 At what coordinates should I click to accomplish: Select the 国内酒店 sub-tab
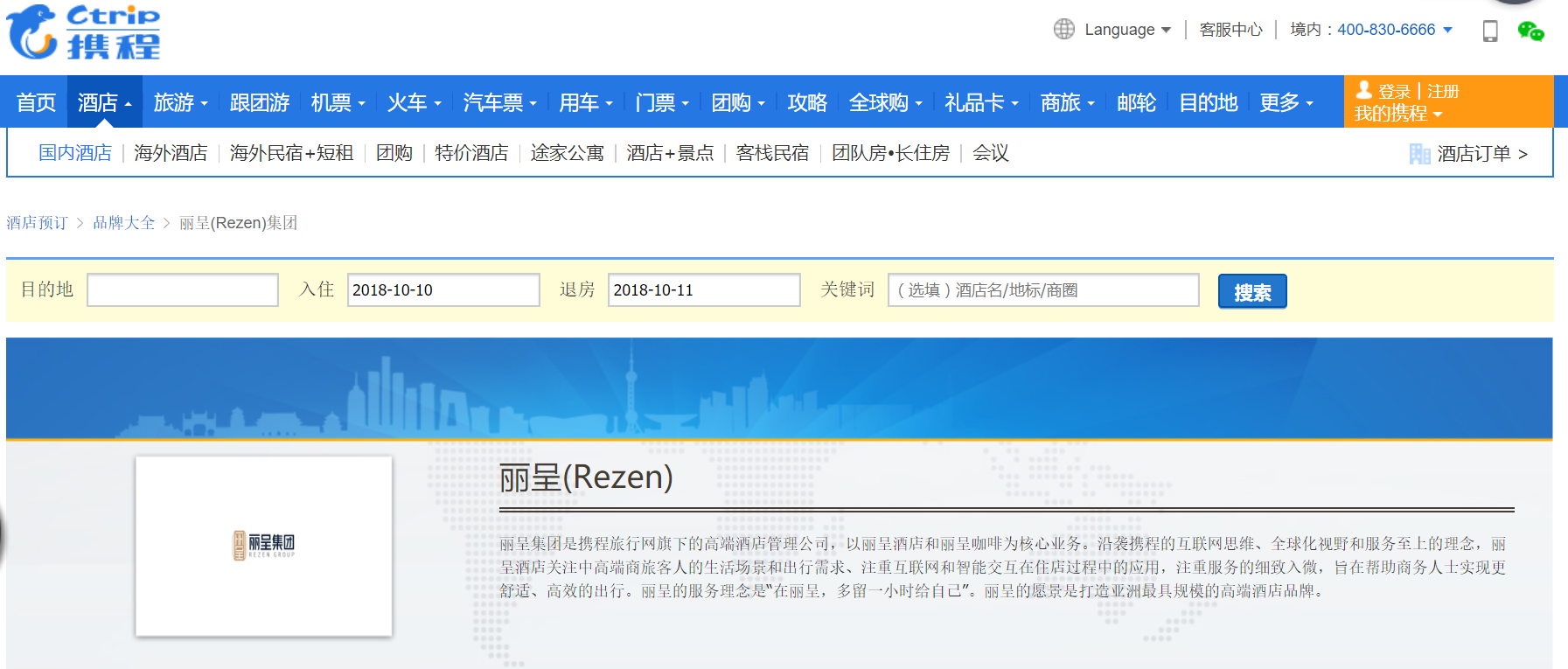tap(75, 153)
